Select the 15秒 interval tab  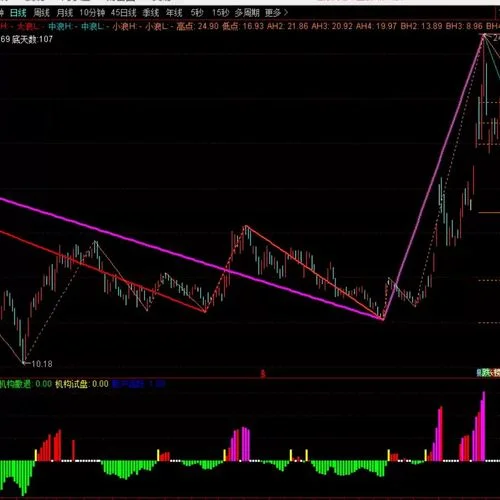coord(221,13)
